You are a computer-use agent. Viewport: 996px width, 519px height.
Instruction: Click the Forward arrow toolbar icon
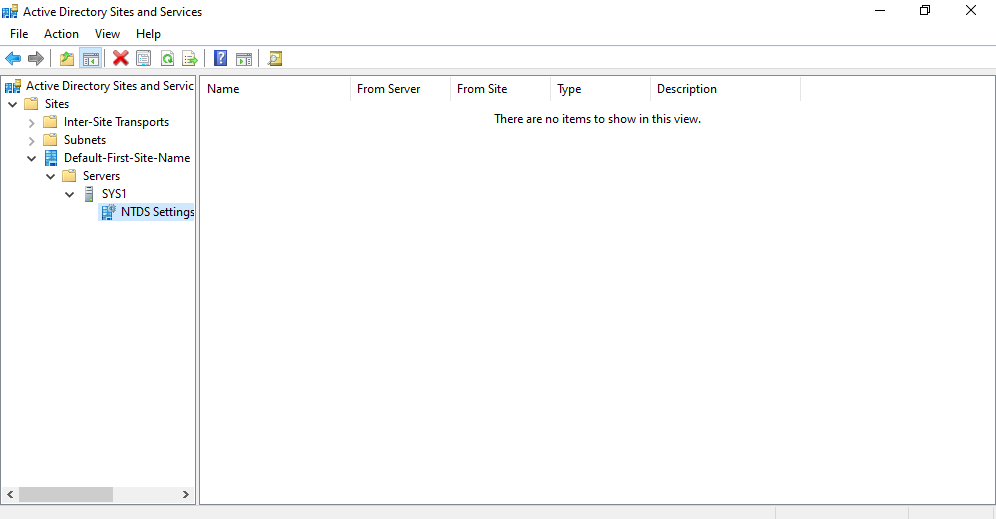click(x=36, y=59)
